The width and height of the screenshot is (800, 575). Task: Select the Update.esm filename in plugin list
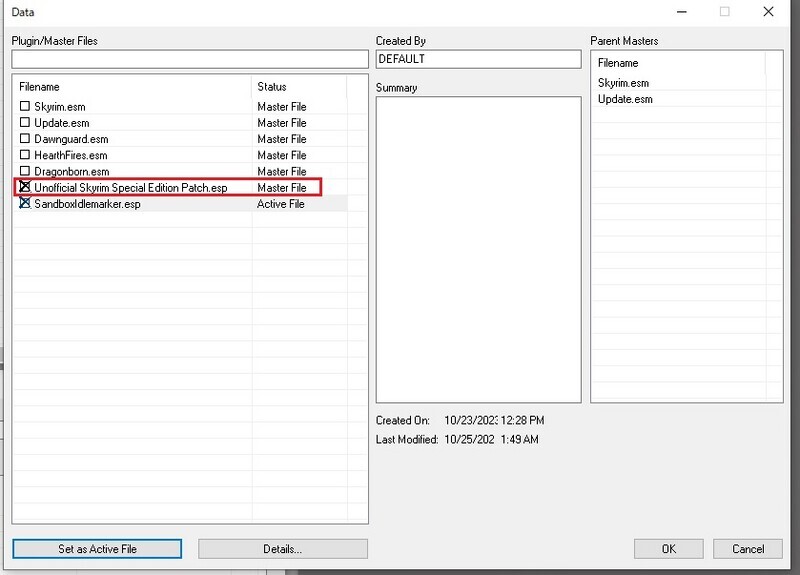tap(62, 123)
